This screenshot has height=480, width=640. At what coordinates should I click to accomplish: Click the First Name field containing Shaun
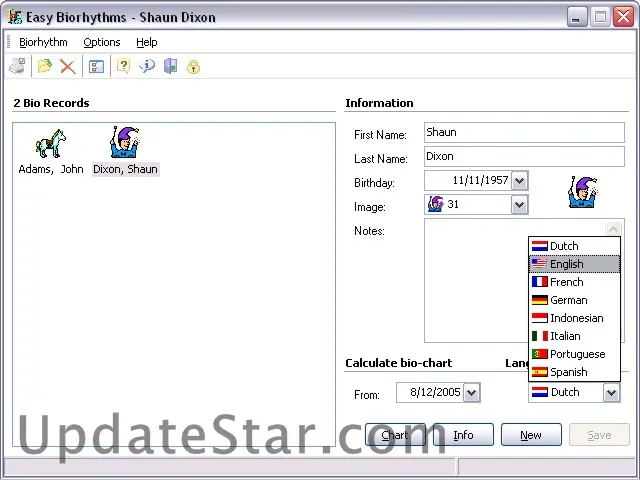[x=524, y=133]
